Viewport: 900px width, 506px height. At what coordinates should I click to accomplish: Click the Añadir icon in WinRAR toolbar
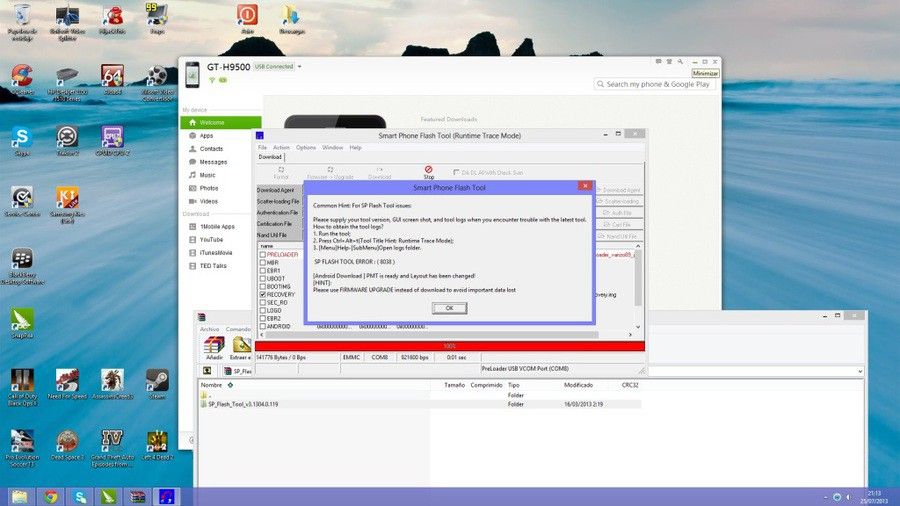click(214, 347)
